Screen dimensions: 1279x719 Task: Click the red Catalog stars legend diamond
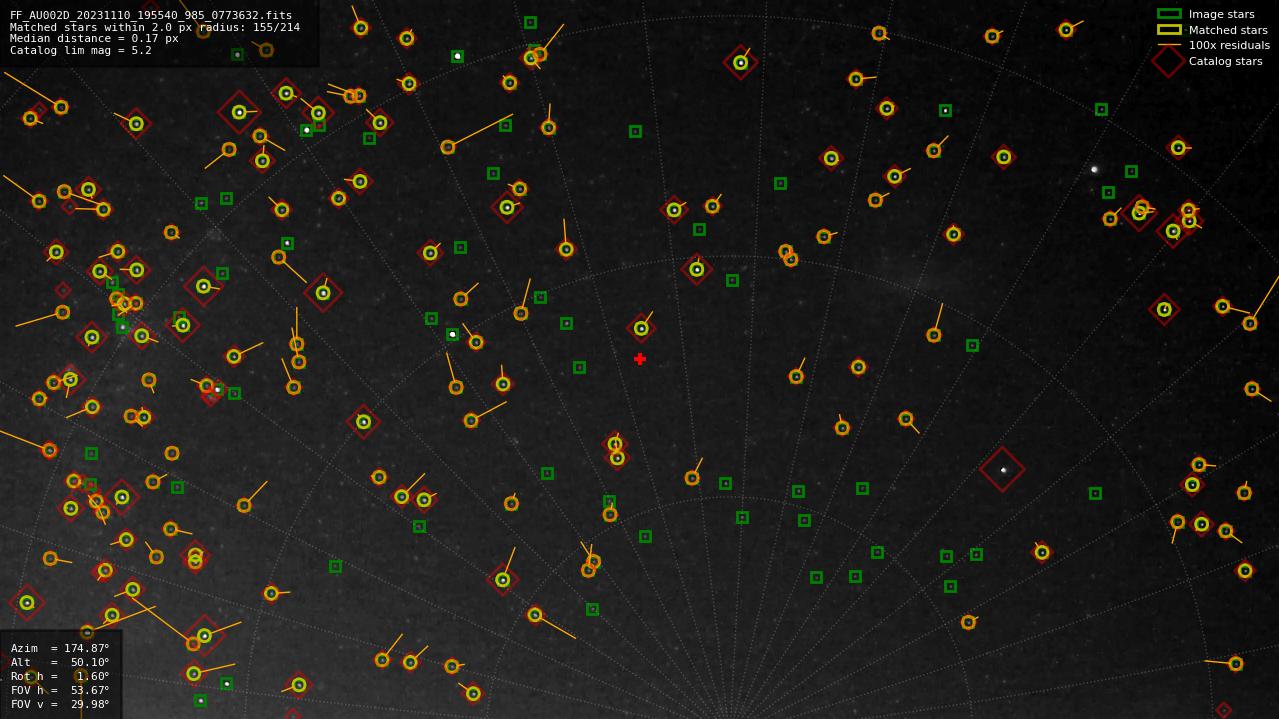[1169, 61]
